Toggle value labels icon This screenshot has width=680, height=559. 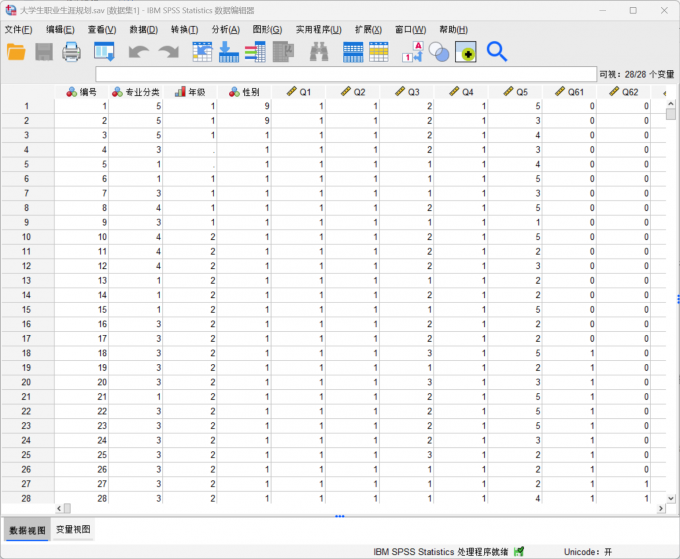(x=412, y=52)
